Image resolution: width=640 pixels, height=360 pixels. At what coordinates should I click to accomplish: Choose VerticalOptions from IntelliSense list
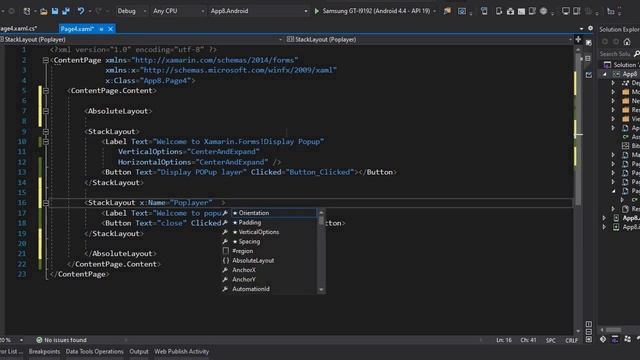[x=269, y=232]
